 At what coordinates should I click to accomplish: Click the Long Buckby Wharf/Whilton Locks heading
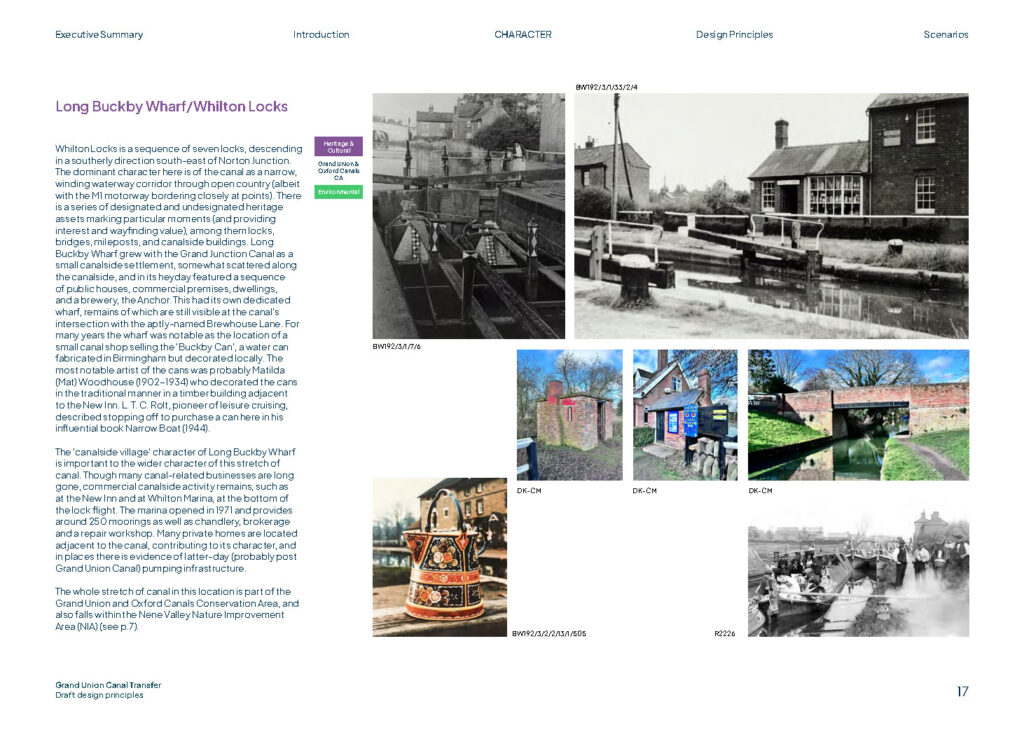pos(171,106)
